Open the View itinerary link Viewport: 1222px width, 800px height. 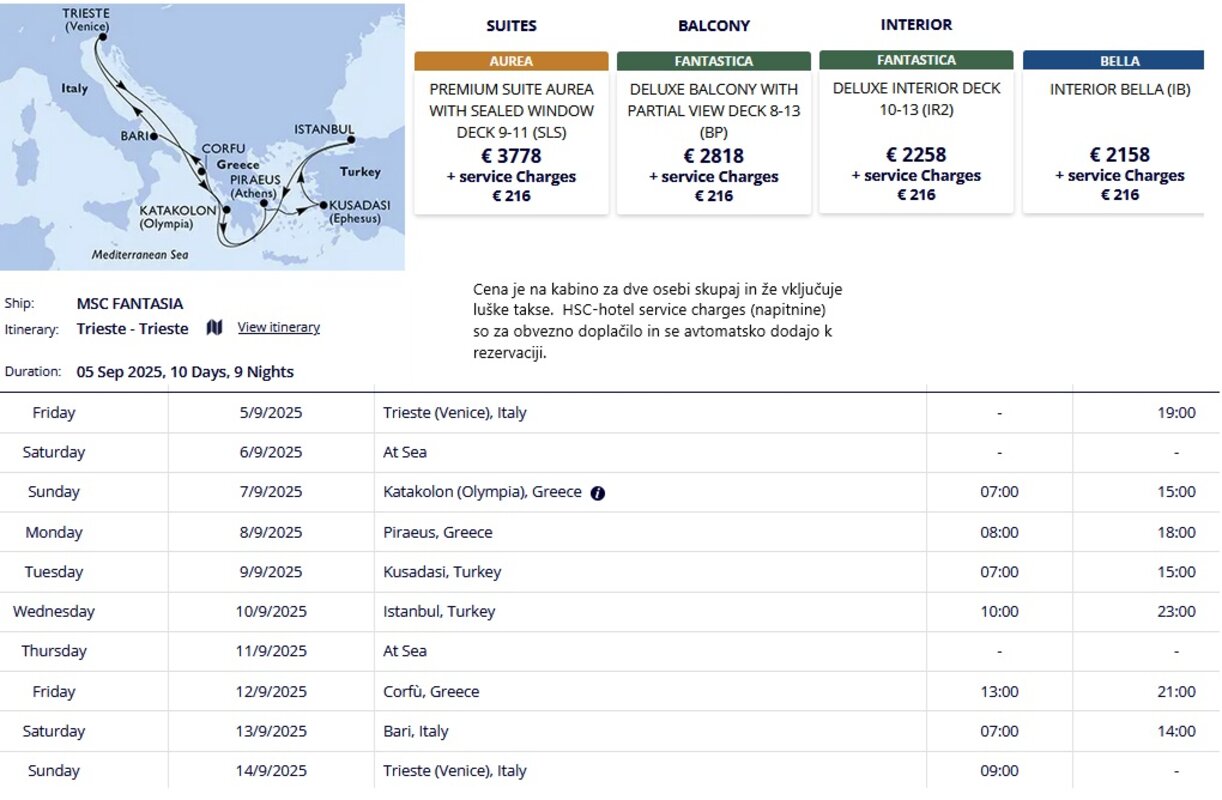279,328
